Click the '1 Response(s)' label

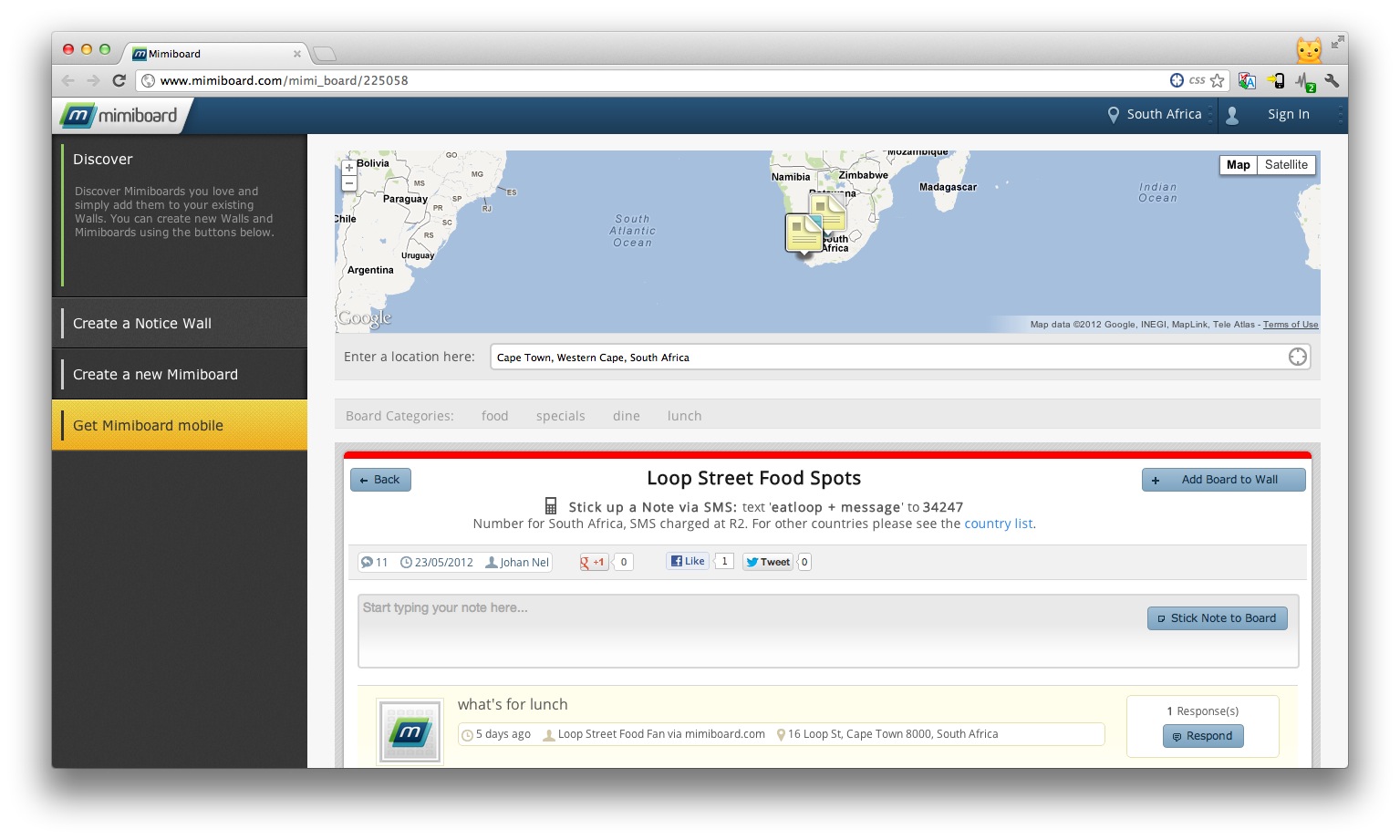tap(1202, 711)
